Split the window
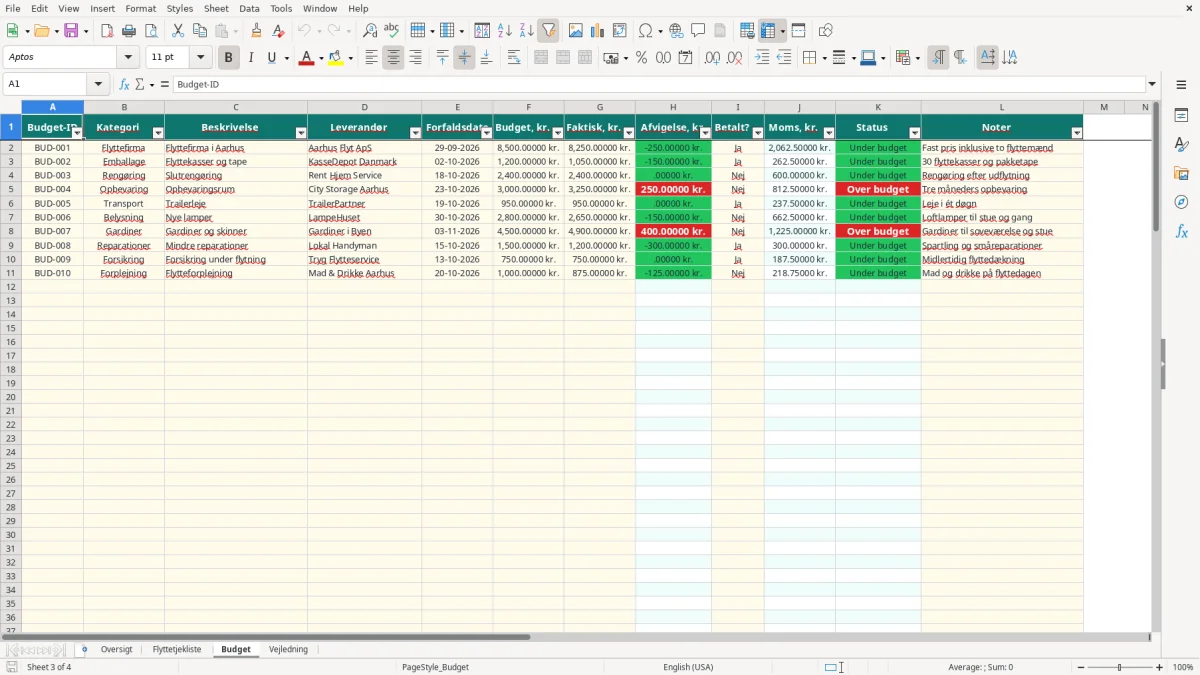This screenshot has width=1200, height=675. (798, 31)
